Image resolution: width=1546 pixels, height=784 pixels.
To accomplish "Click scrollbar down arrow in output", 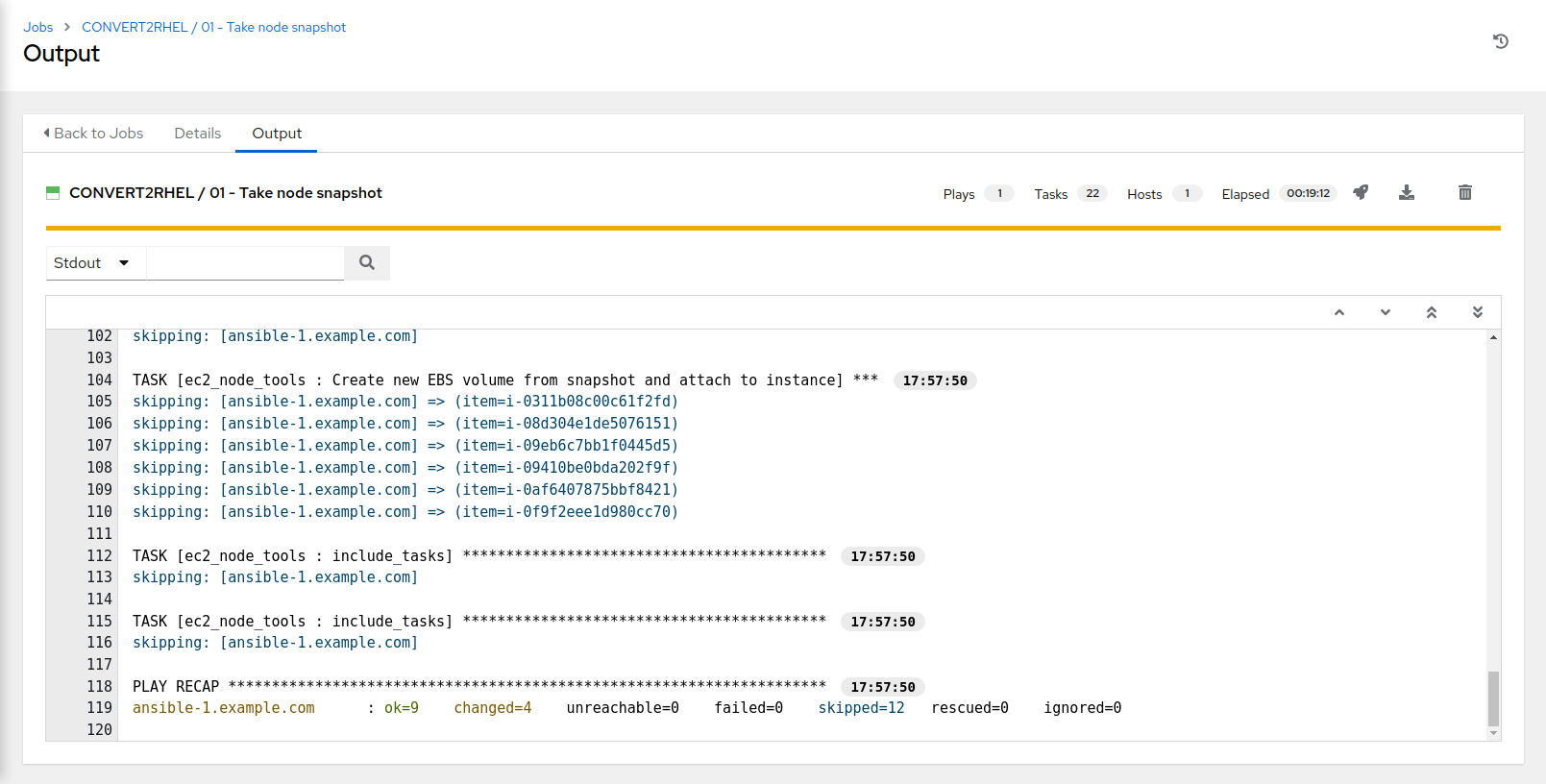I will [1493, 733].
